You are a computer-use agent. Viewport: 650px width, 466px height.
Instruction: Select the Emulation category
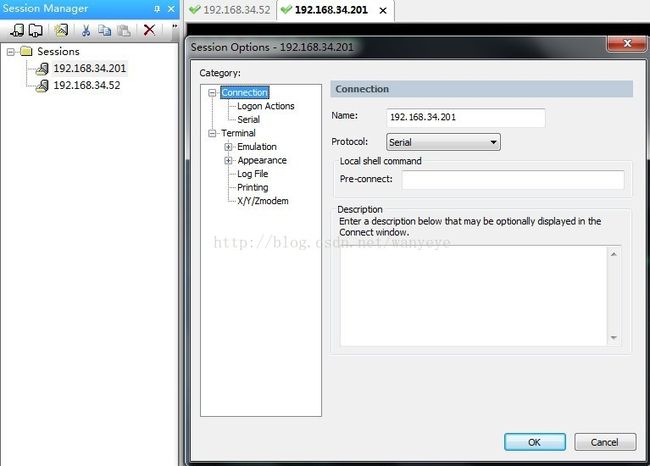(257, 147)
